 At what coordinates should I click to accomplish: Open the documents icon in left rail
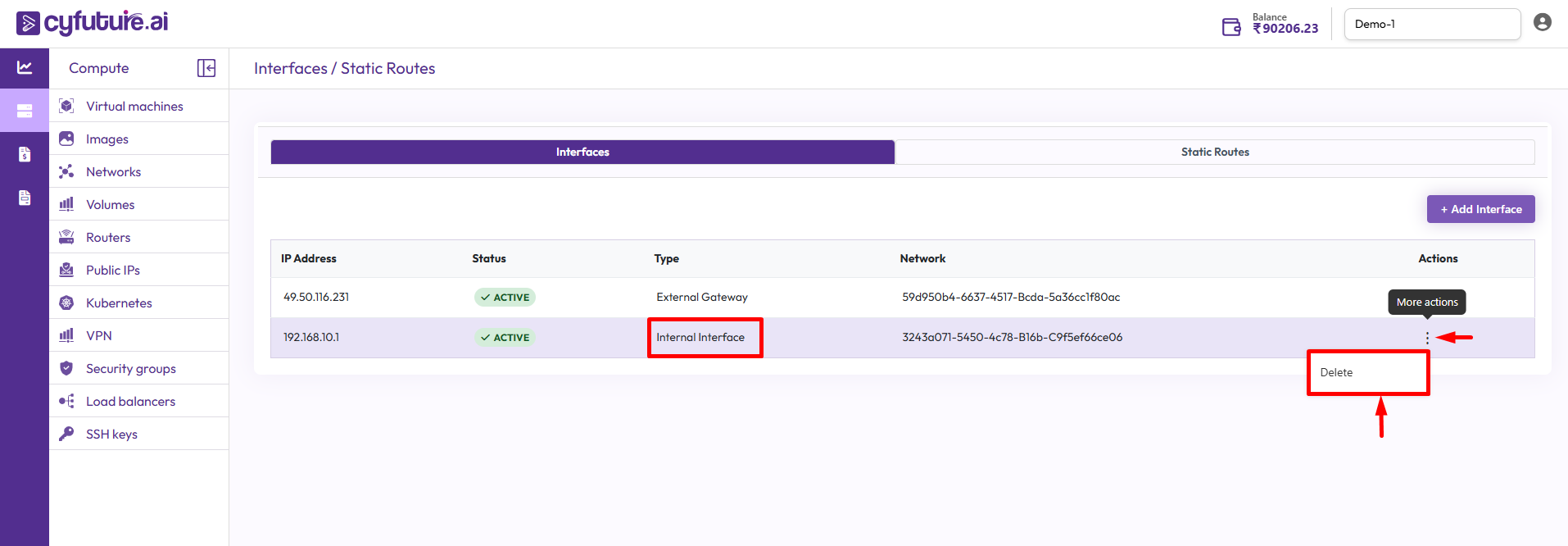pyautogui.click(x=25, y=198)
